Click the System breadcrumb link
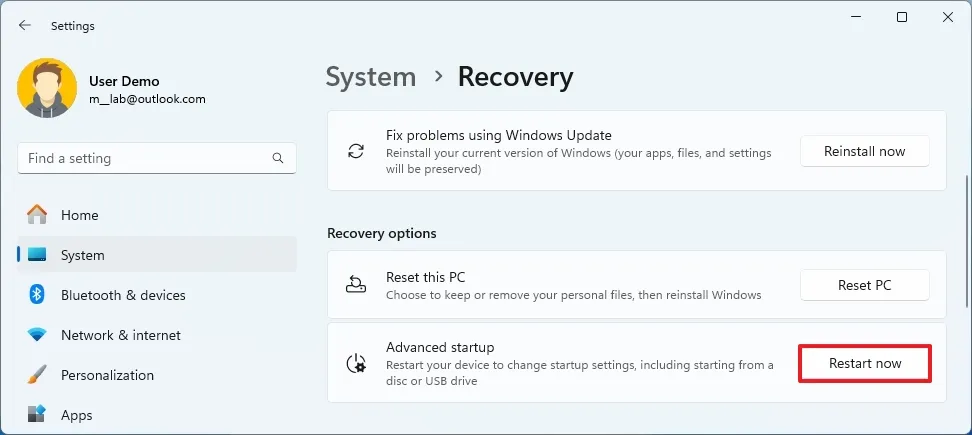Screen dimensions: 972x435 tap(371, 77)
